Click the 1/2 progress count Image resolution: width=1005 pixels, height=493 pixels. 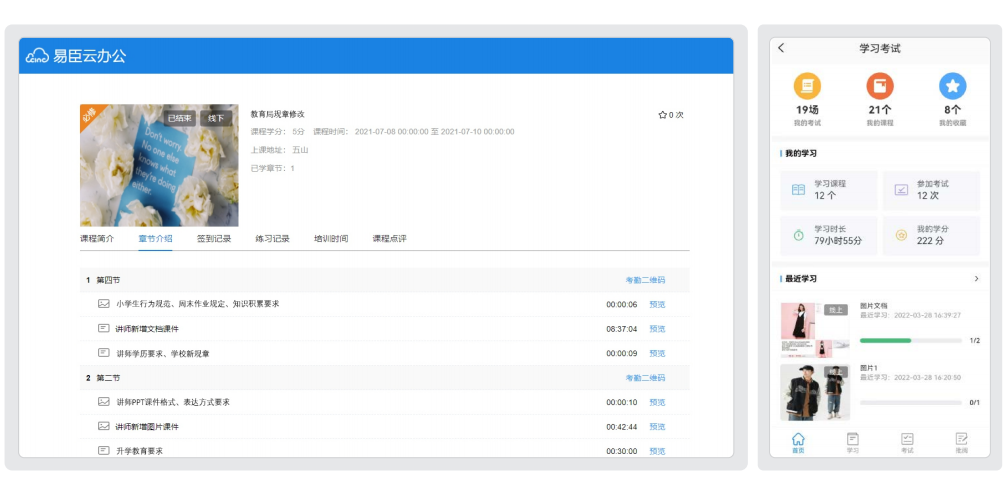tap(974, 340)
